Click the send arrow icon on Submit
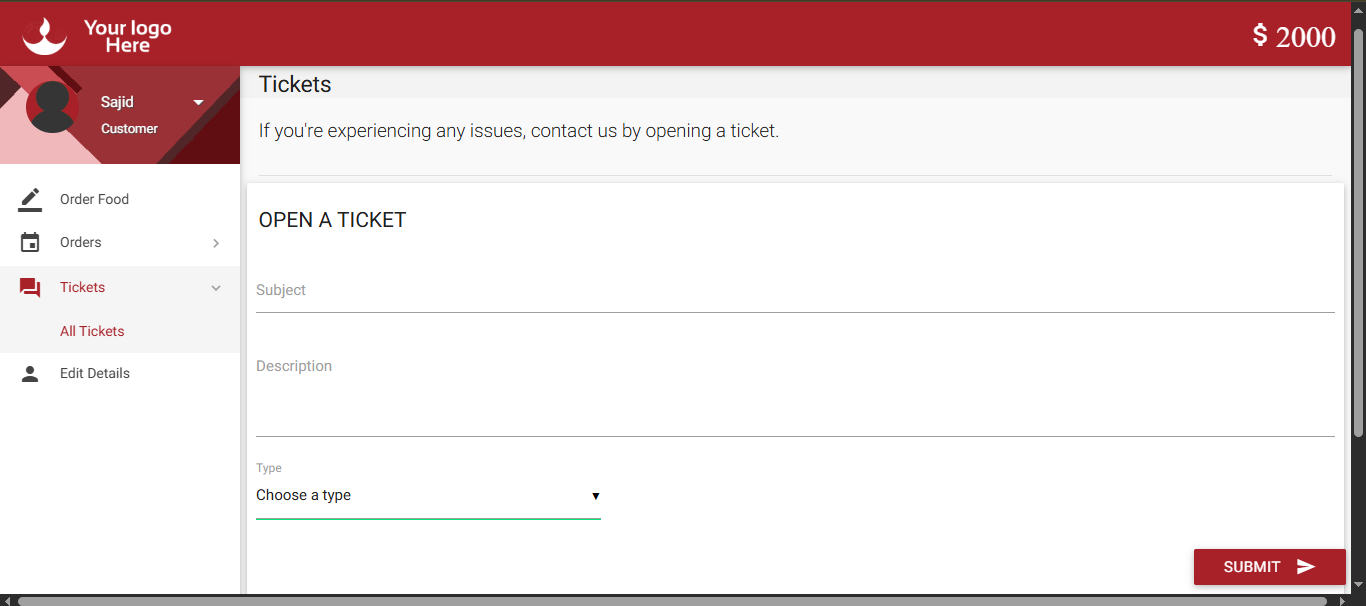The width and height of the screenshot is (1366, 606). (1306, 567)
